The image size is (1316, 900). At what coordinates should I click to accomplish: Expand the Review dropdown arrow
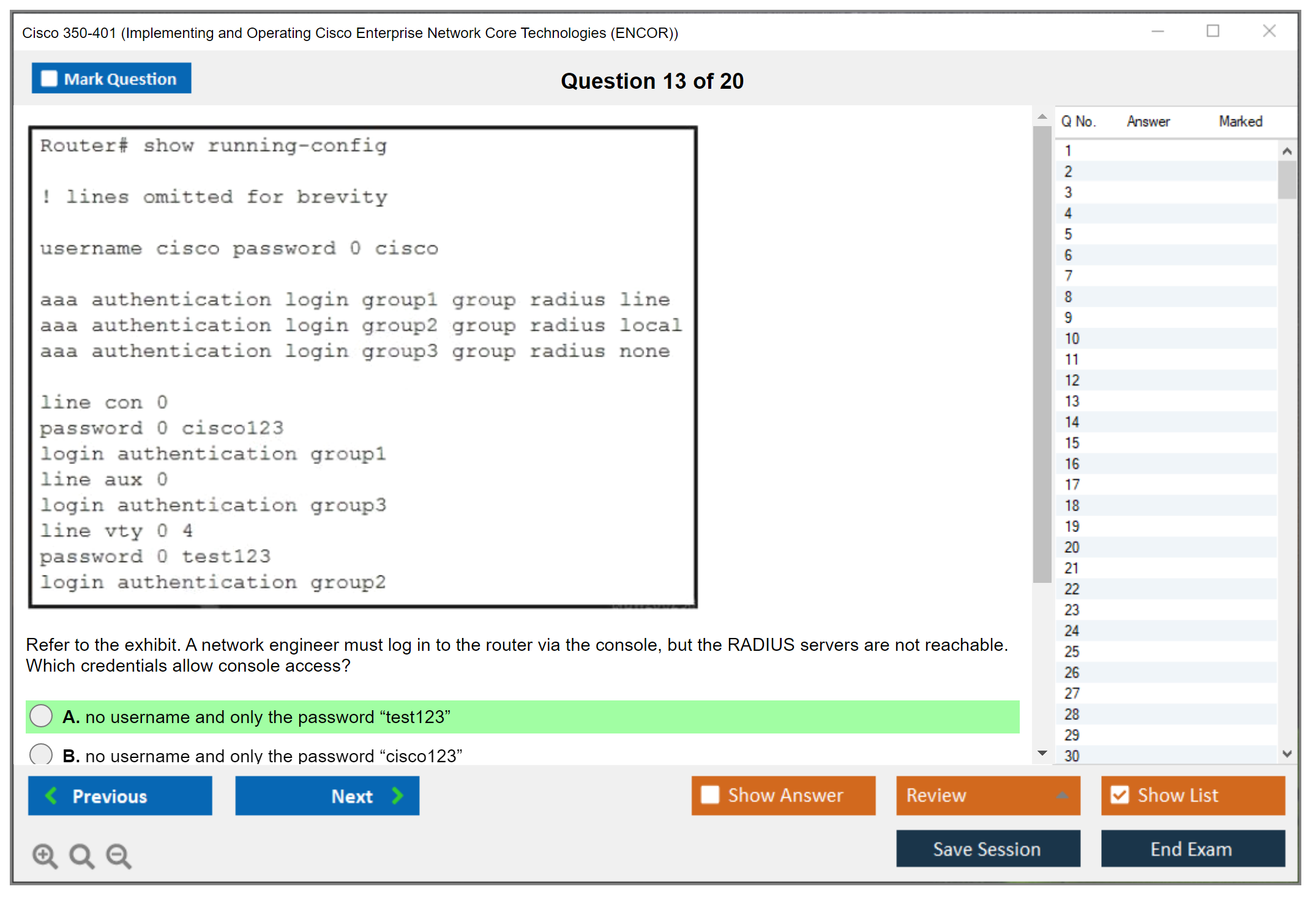[x=1062, y=795]
